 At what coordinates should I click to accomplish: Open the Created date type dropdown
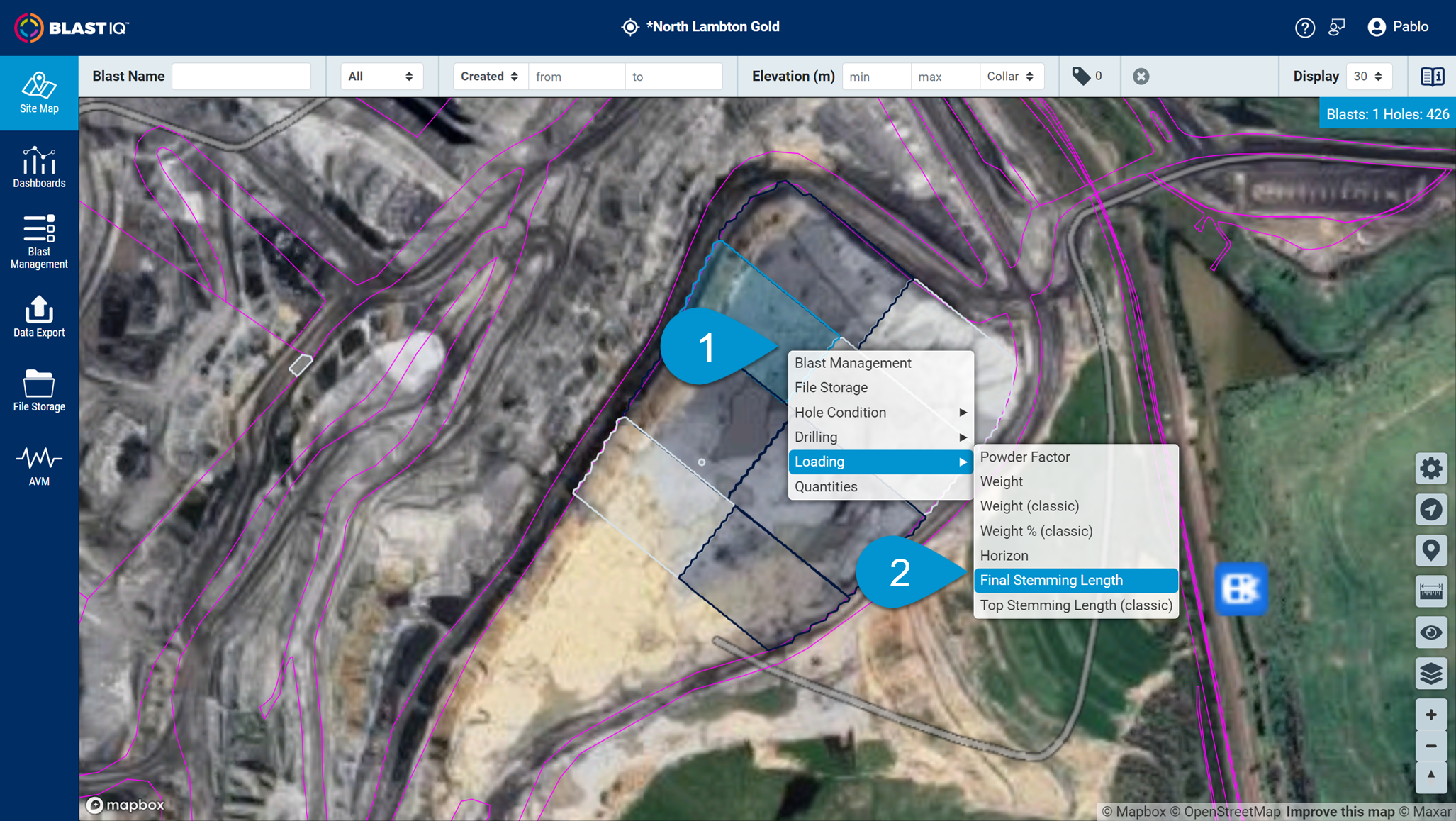[489, 77]
